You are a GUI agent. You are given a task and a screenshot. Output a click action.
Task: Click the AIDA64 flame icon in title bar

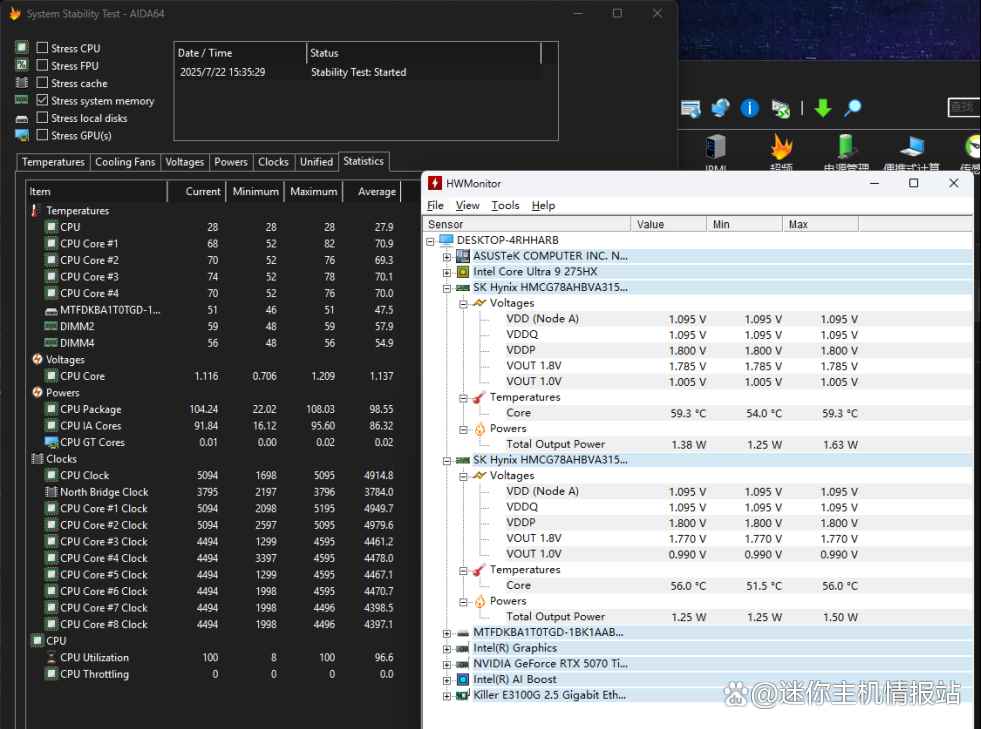(x=14, y=13)
